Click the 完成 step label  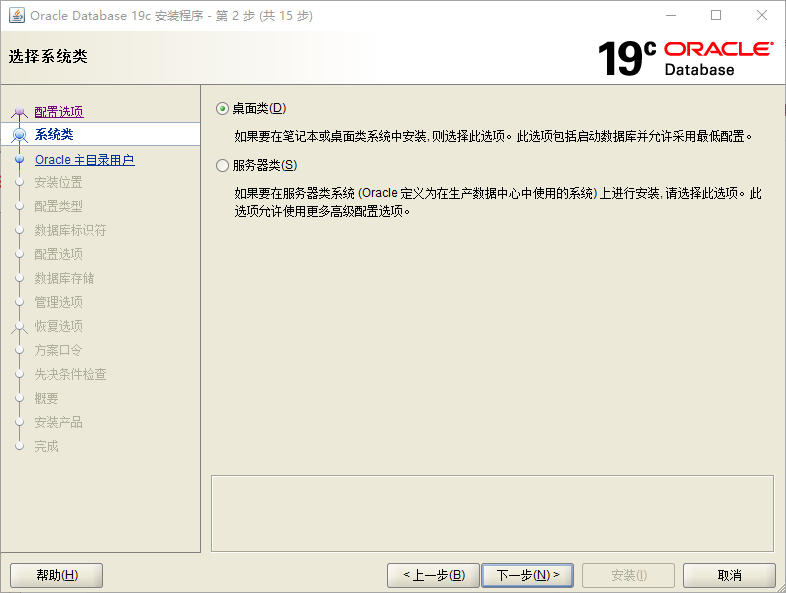coord(46,446)
